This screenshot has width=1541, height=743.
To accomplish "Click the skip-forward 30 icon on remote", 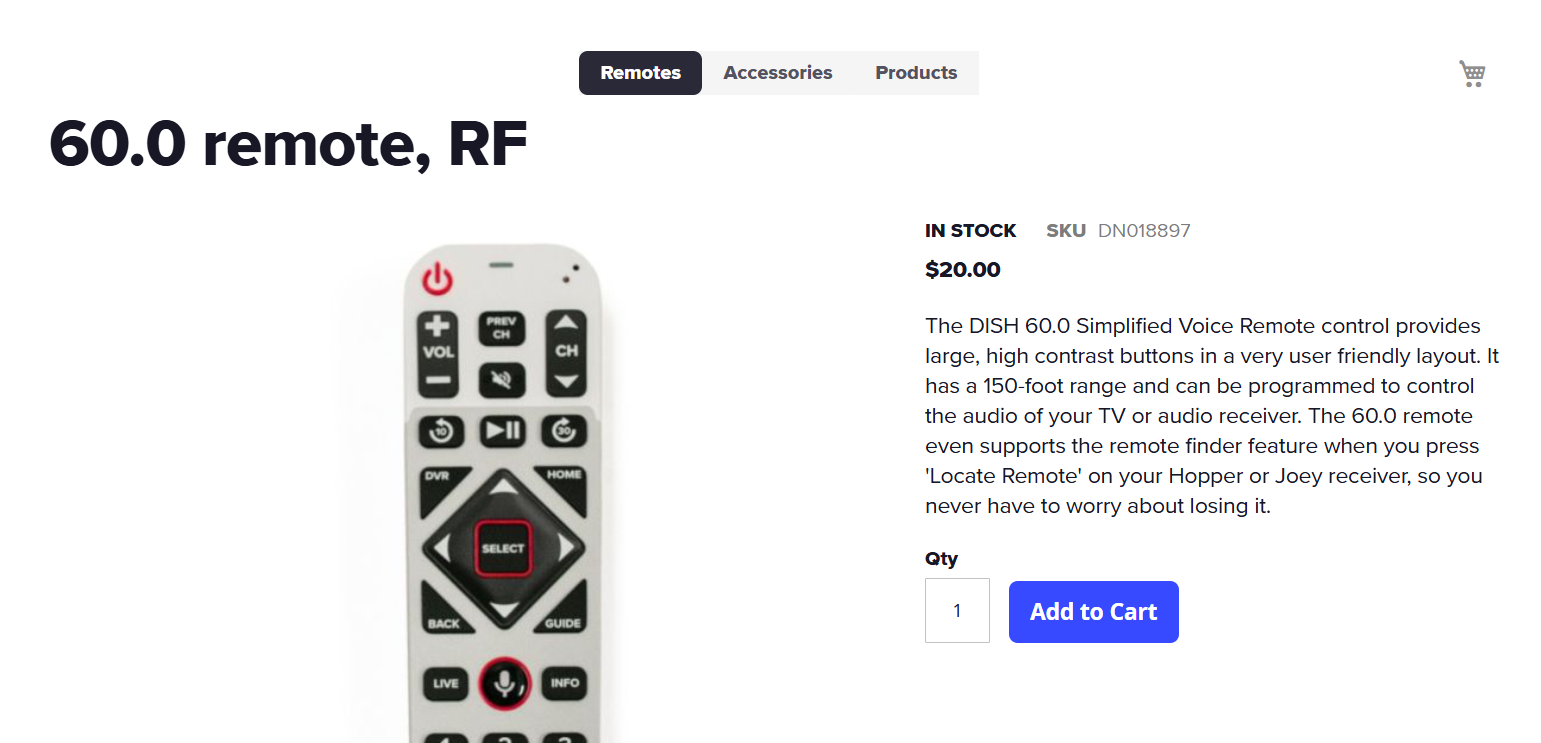I will 563,431.
